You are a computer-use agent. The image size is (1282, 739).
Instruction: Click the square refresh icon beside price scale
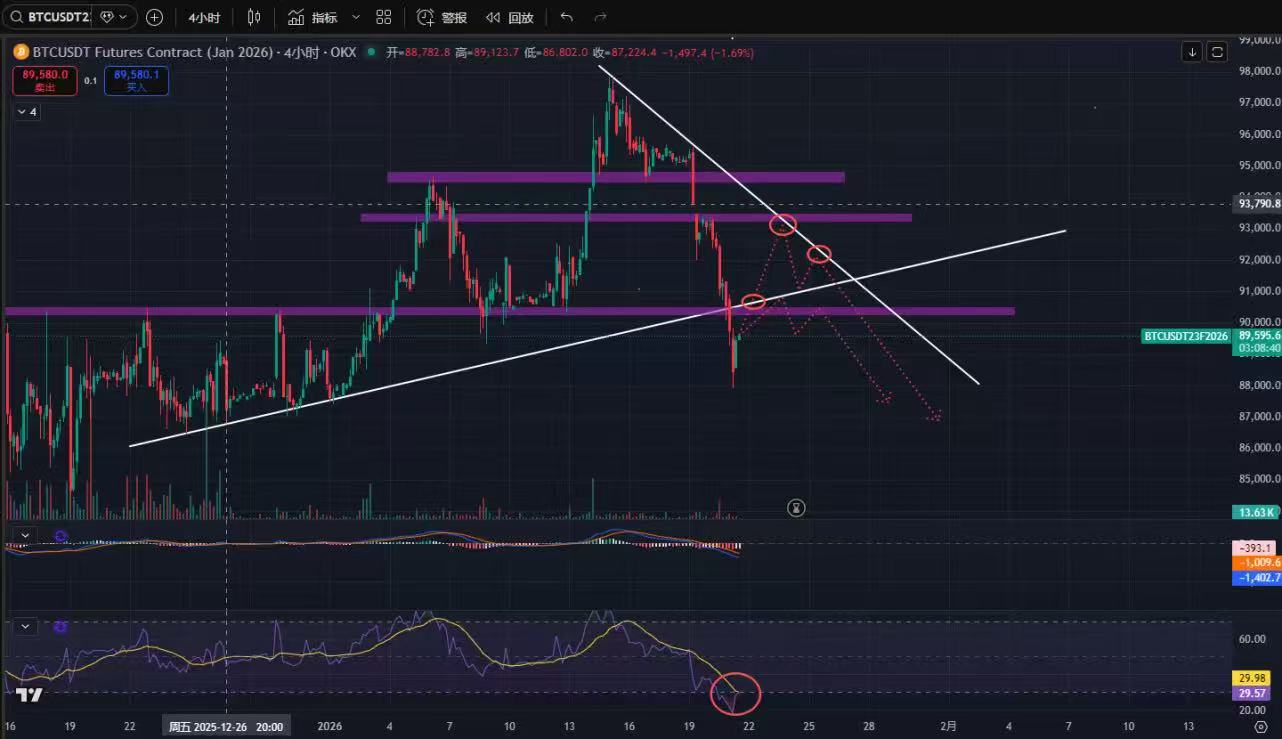(1217, 52)
